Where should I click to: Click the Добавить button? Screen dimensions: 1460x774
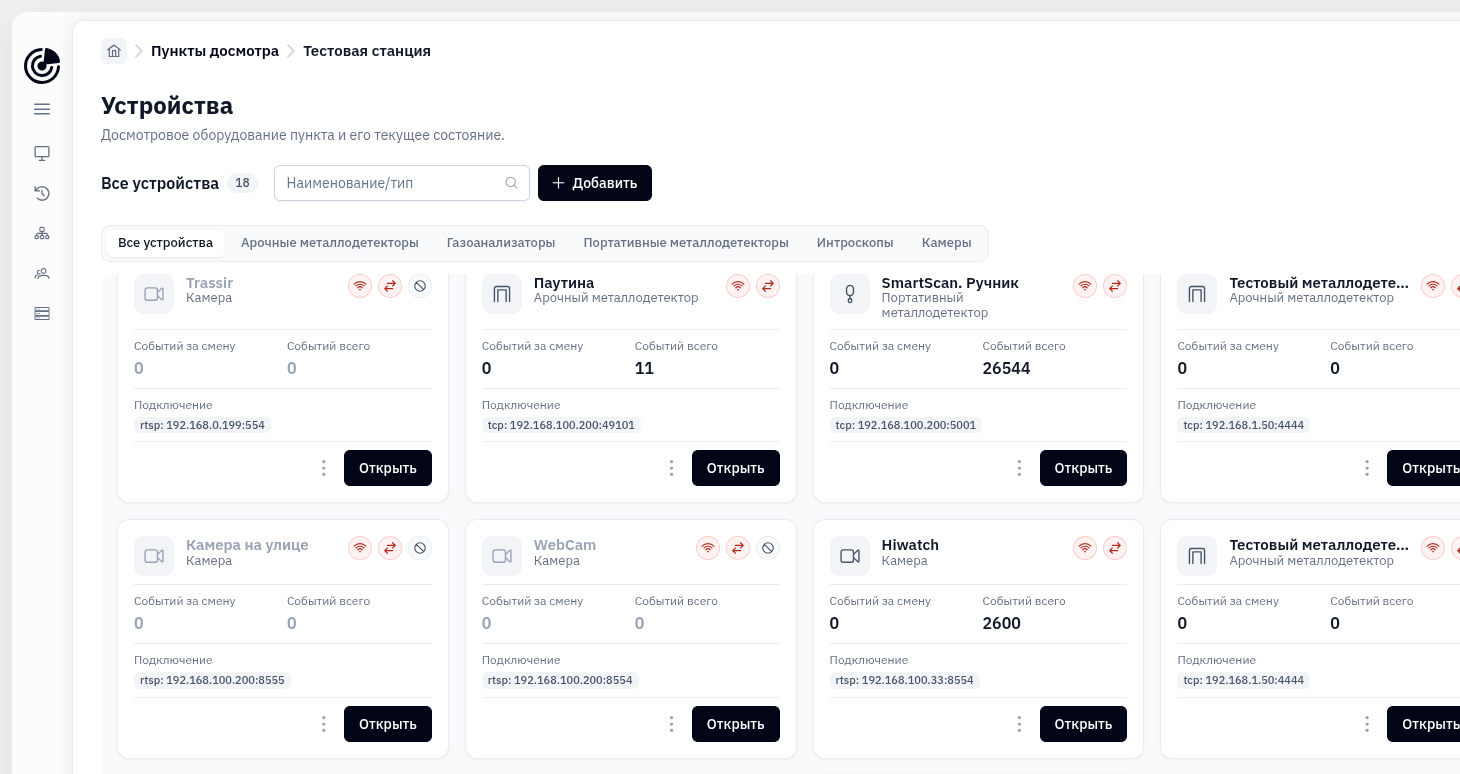595,183
